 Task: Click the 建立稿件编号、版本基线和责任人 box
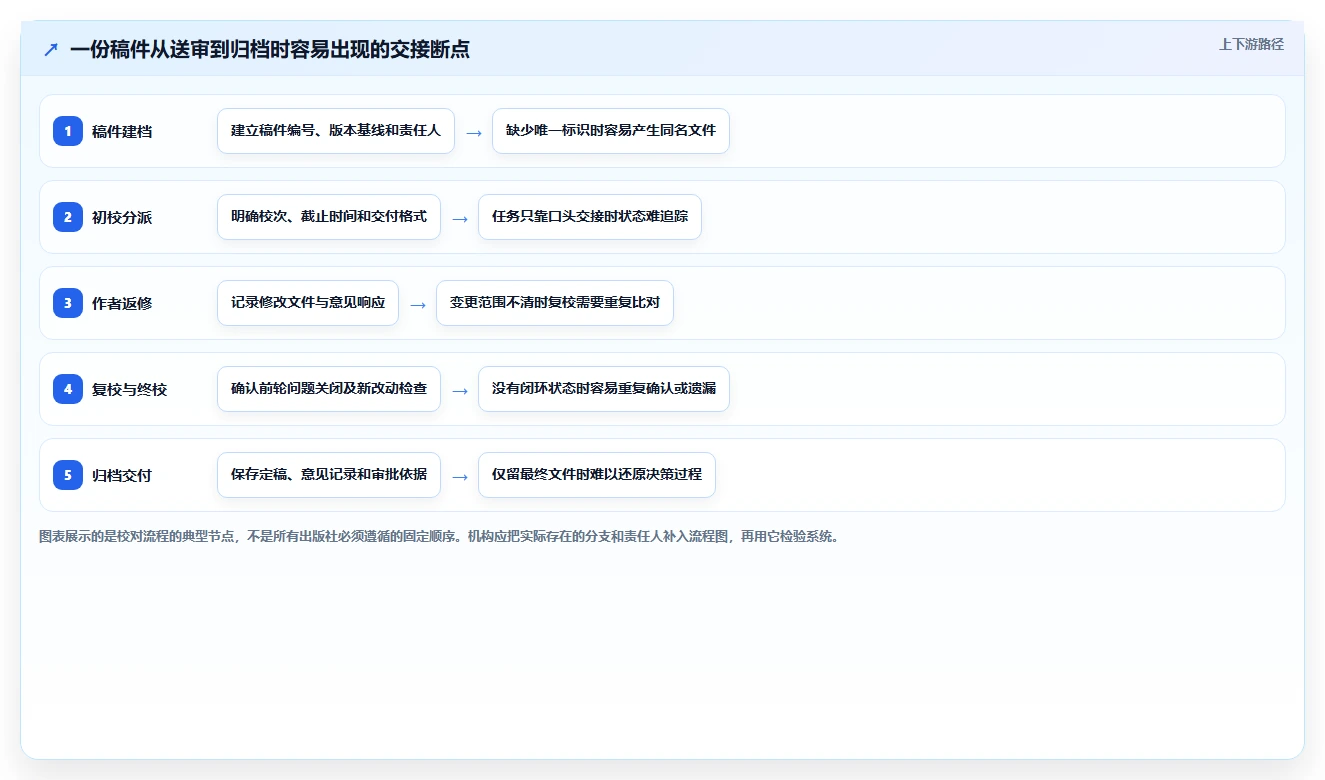[336, 131]
